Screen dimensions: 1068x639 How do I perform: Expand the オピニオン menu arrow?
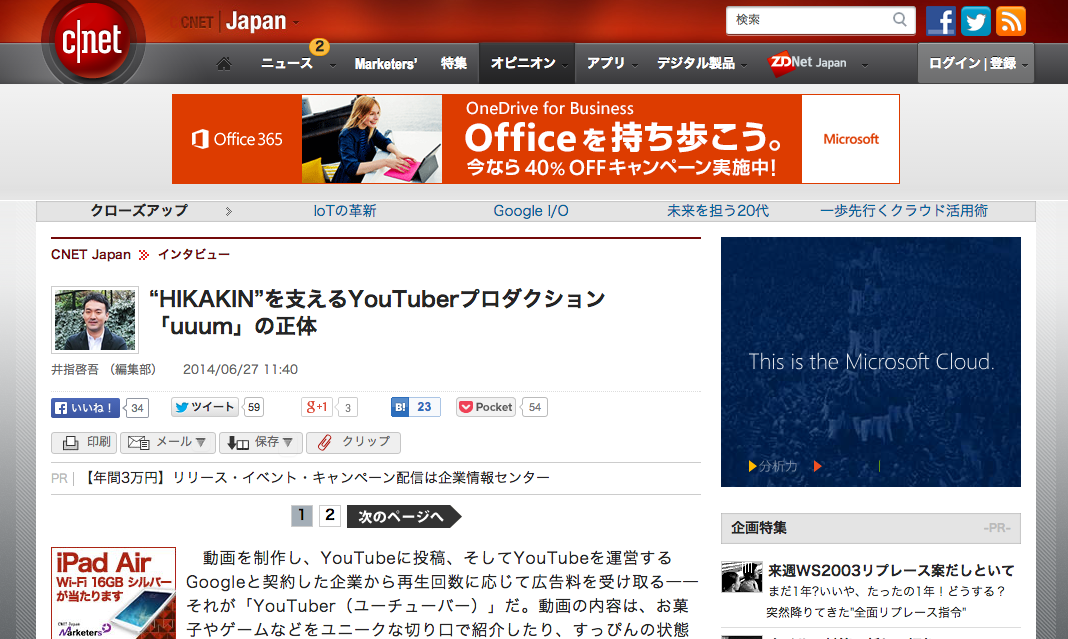point(565,65)
